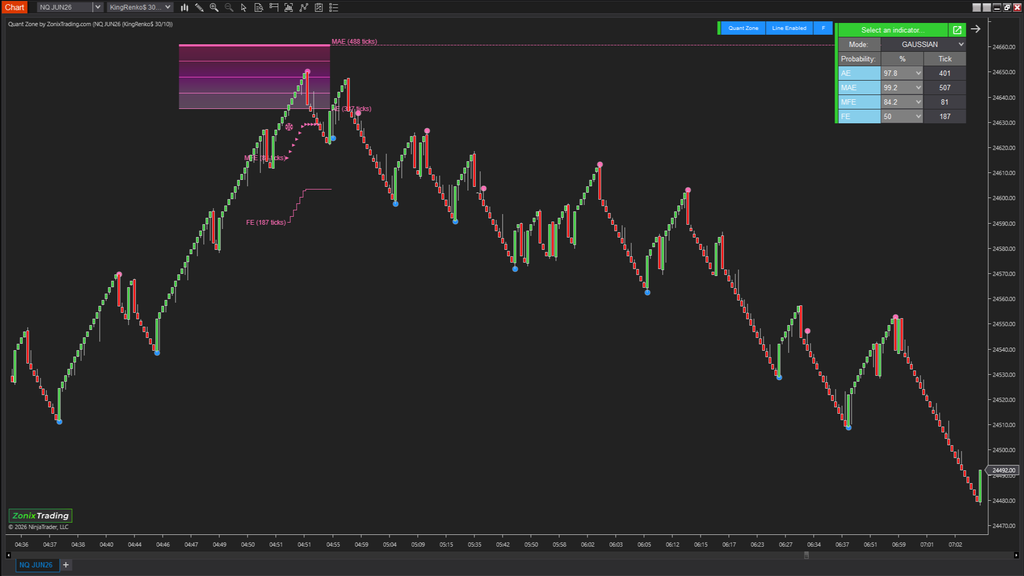Click the horizontal scrollbar thumb
The height and width of the screenshot is (576, 1024).
(x=807, y=555)
